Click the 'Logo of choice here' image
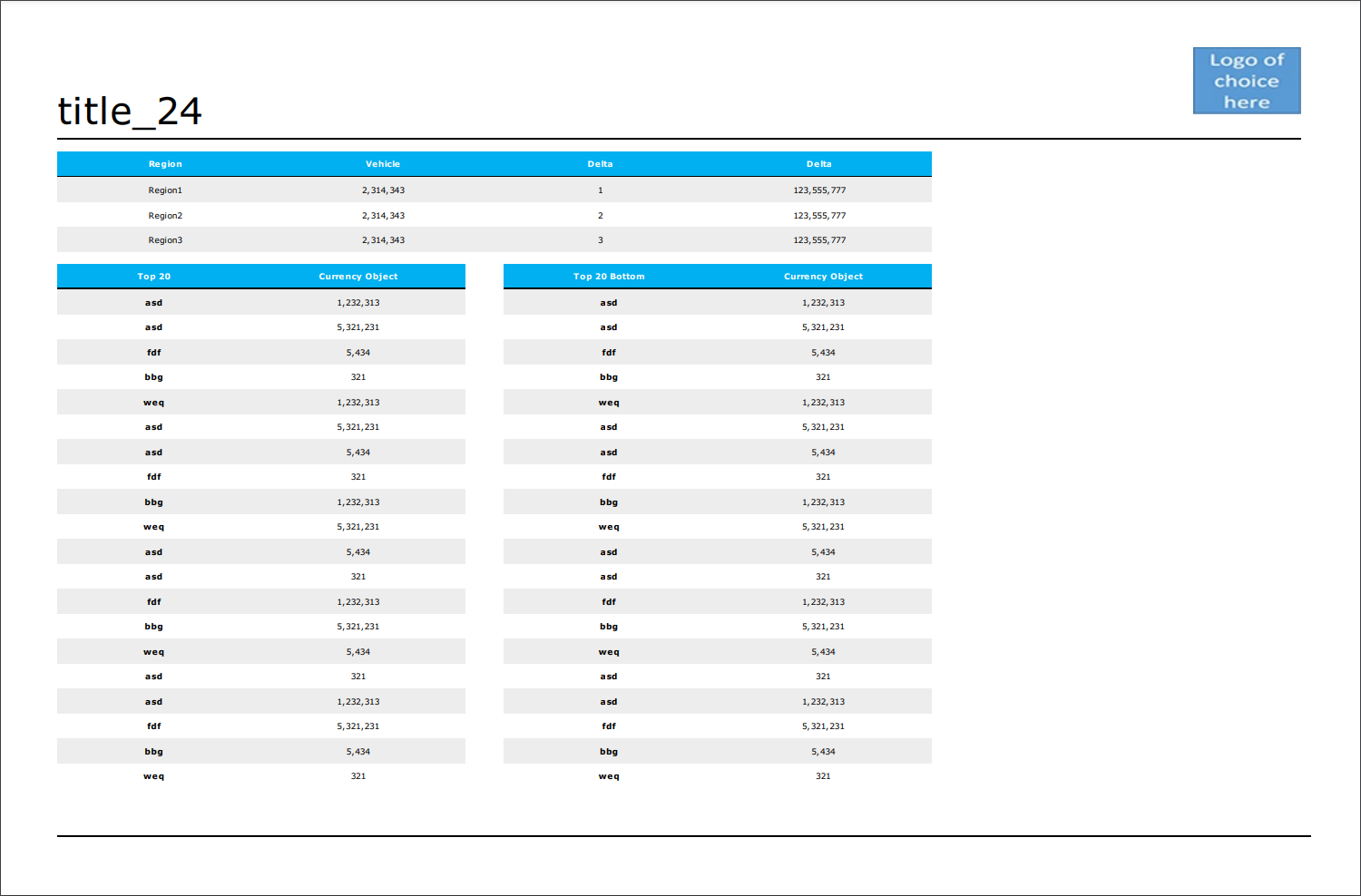This screenshot has width=1361, height=896. point(1247,81)
